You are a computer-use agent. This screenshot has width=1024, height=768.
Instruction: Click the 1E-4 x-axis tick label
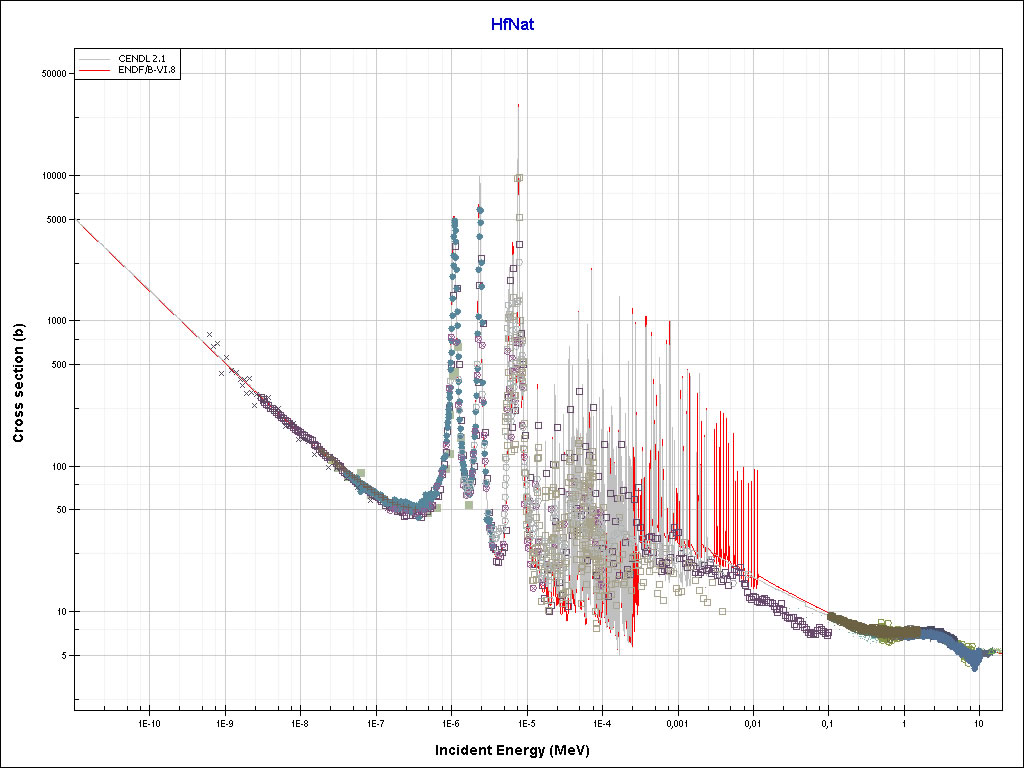[x=602, y=722]
